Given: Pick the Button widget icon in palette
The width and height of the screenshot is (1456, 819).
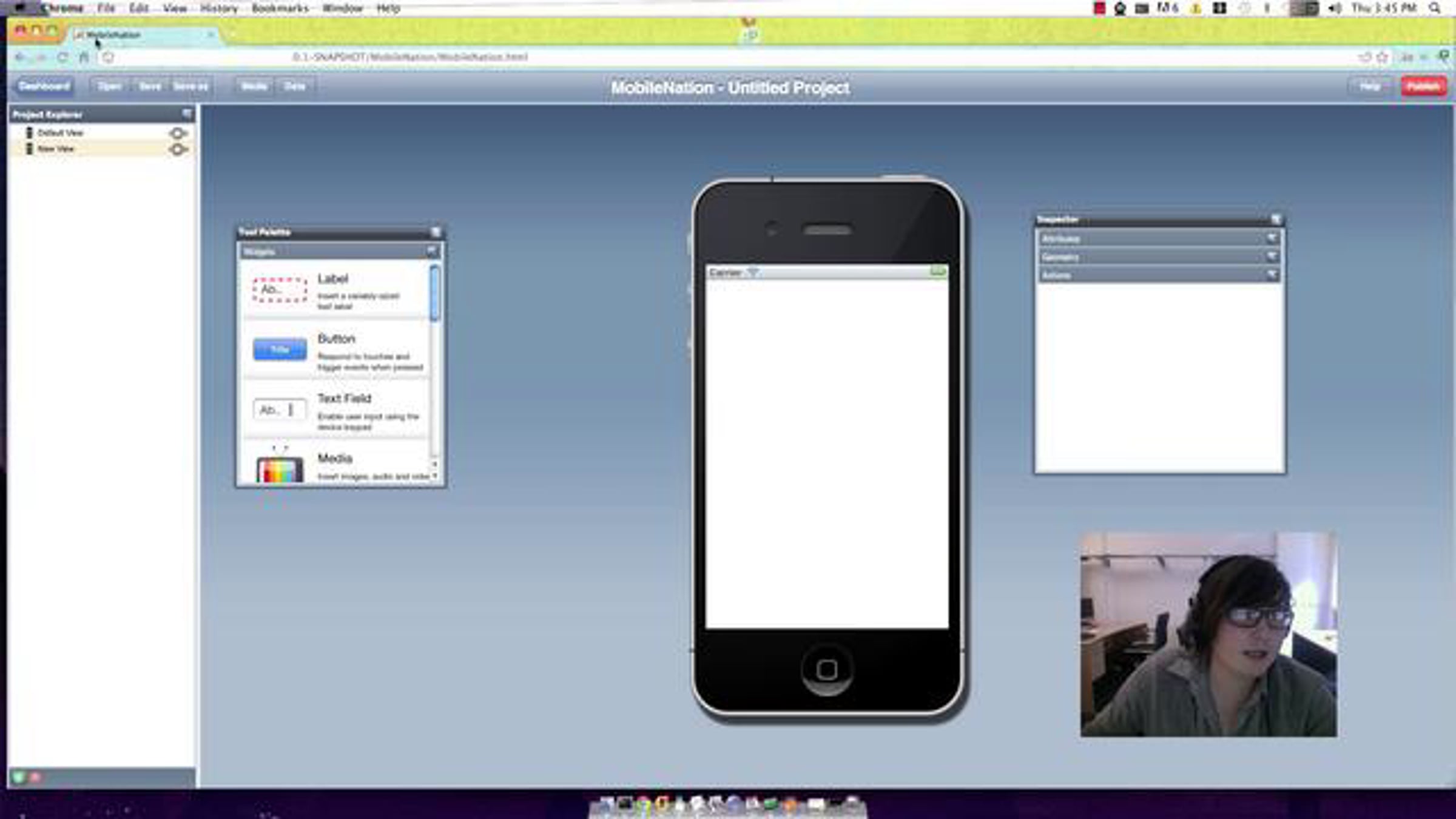Looking at the screenshot, I should point(280,349).
